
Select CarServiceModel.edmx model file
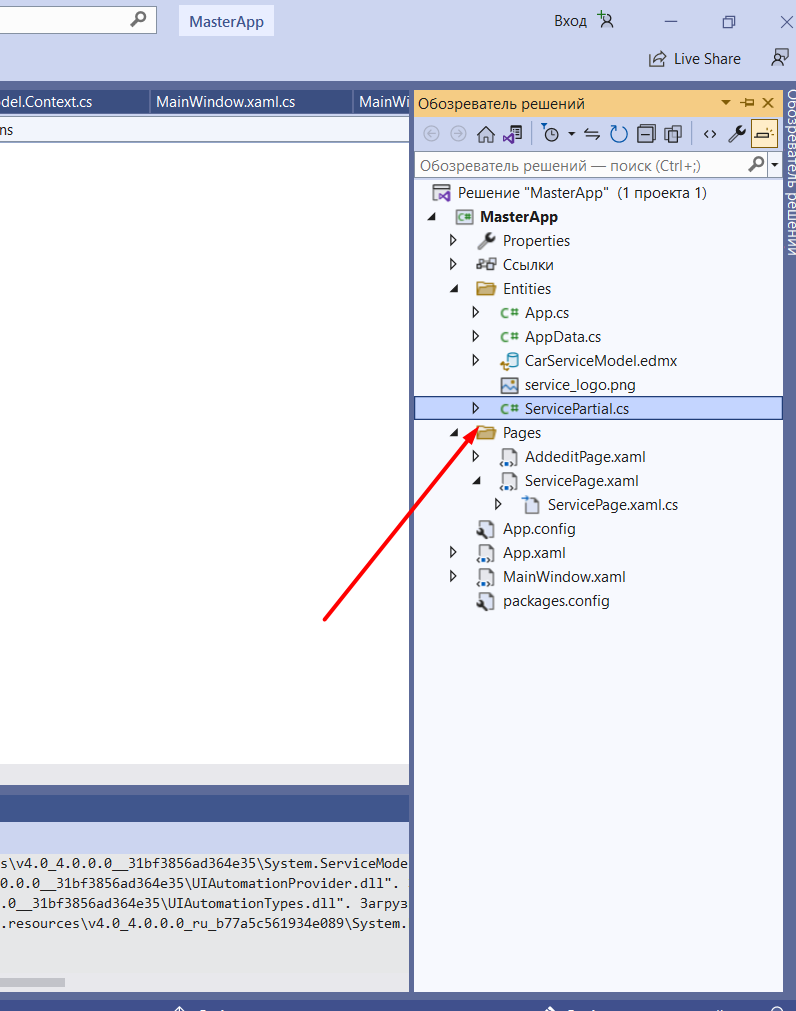pyautogui.click(x=600, y=360)
